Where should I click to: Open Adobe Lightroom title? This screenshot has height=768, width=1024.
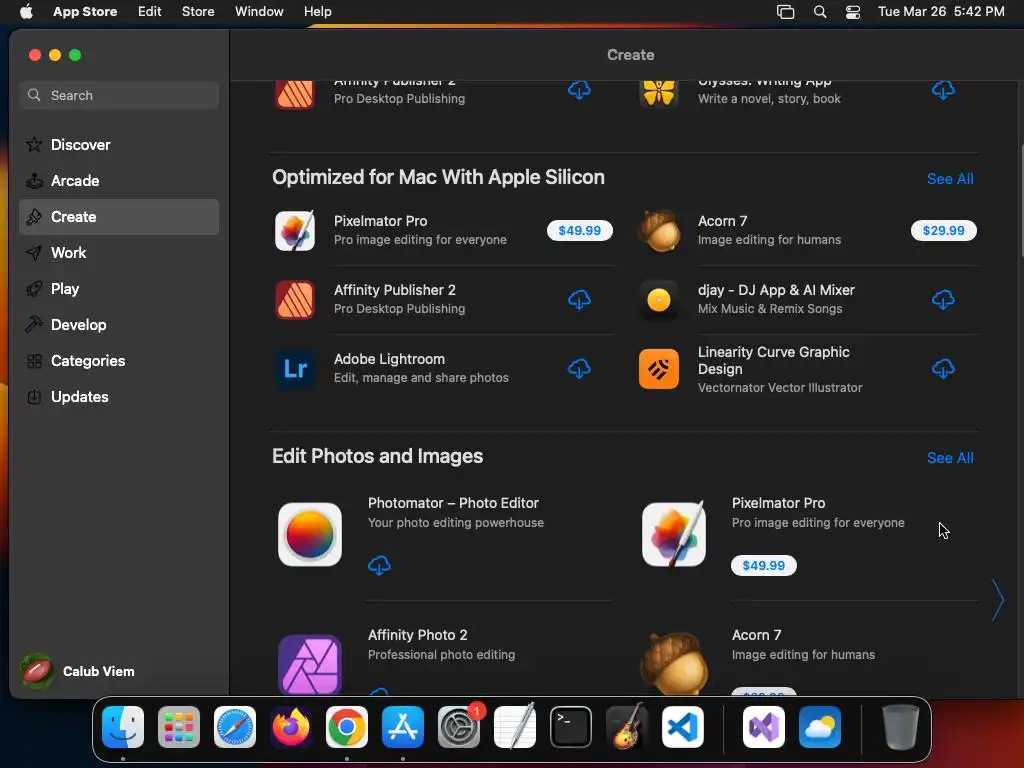[x=389, y=359]
